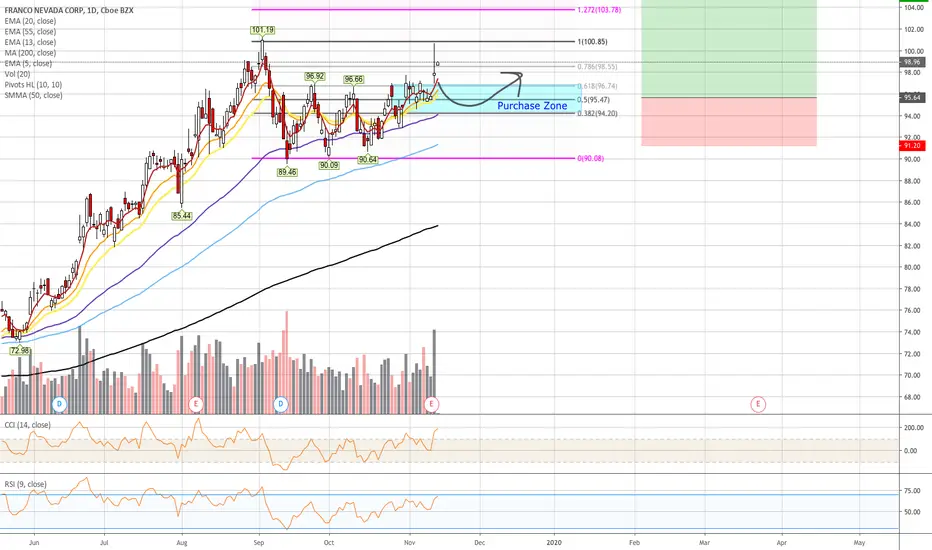Screen dimensions: 932x550
Task: Select the 1(100.85) Fibonacci level label
Action: [x=593, y=42]
